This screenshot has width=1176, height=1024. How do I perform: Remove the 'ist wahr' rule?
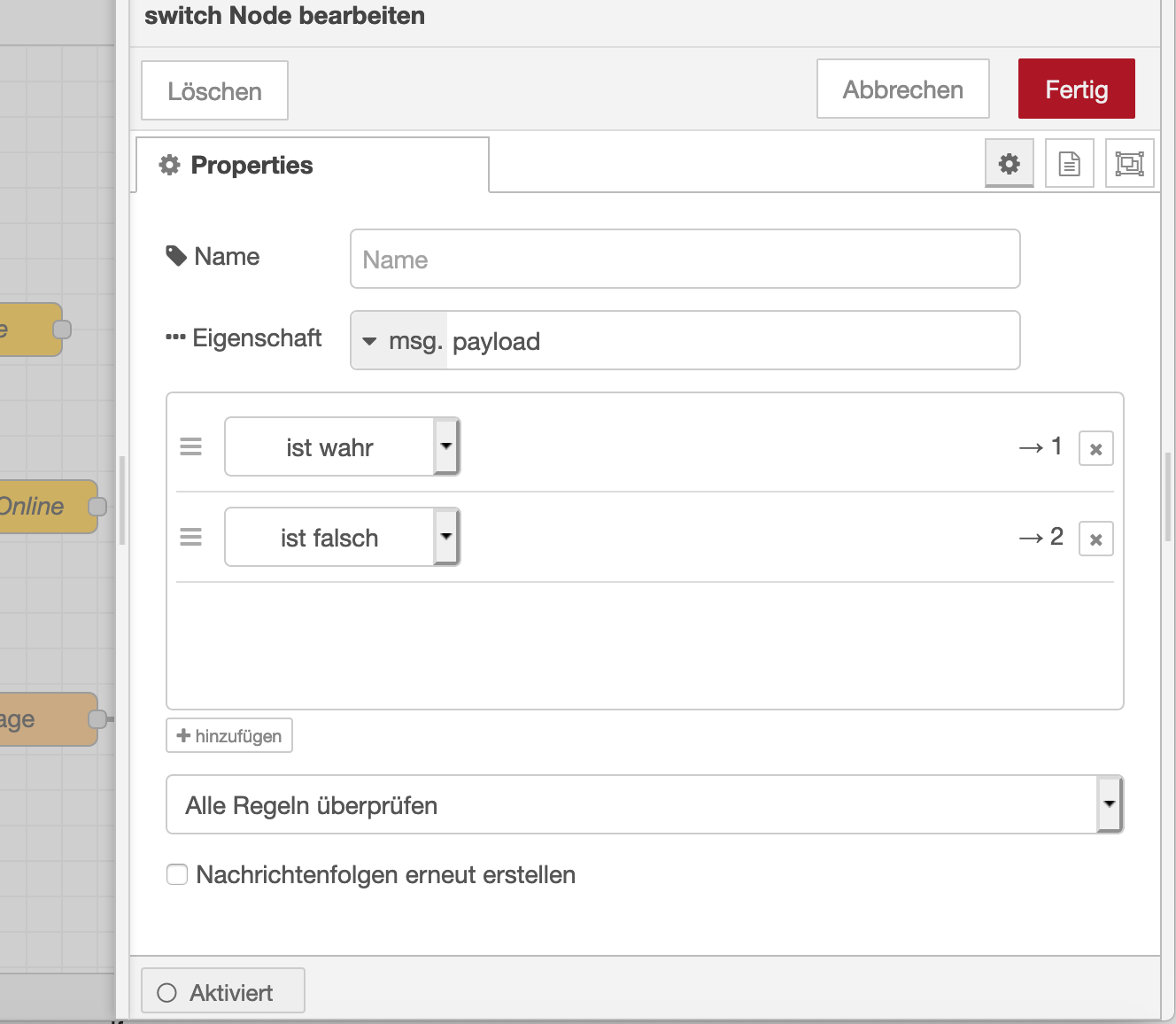pyautogui.click(x=1095, y=449)
